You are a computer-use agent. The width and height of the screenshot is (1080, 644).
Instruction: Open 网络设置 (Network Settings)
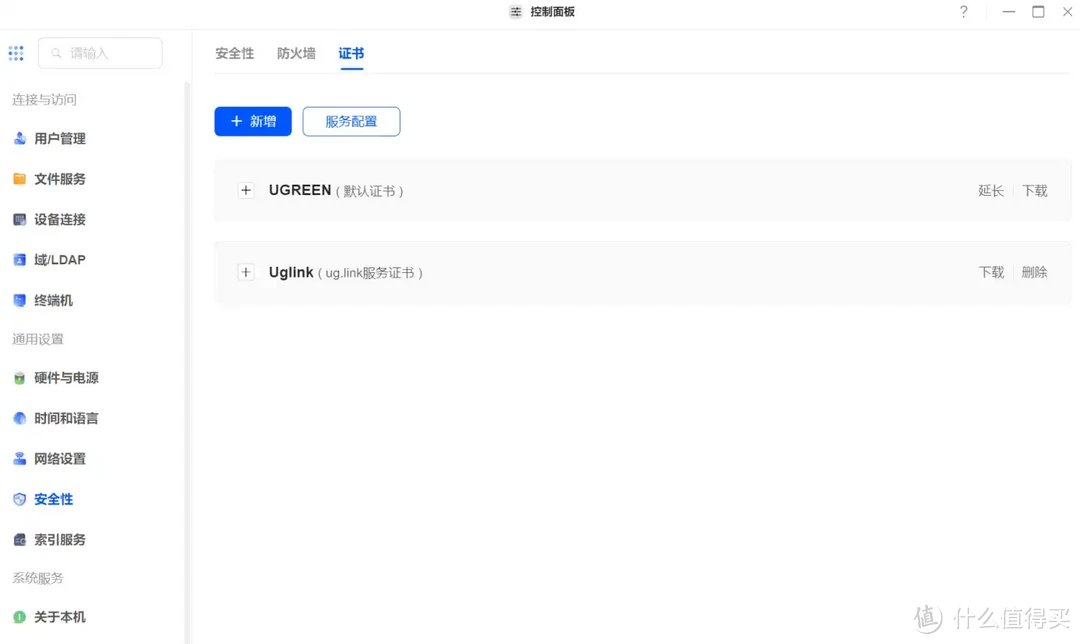[63, 458]
